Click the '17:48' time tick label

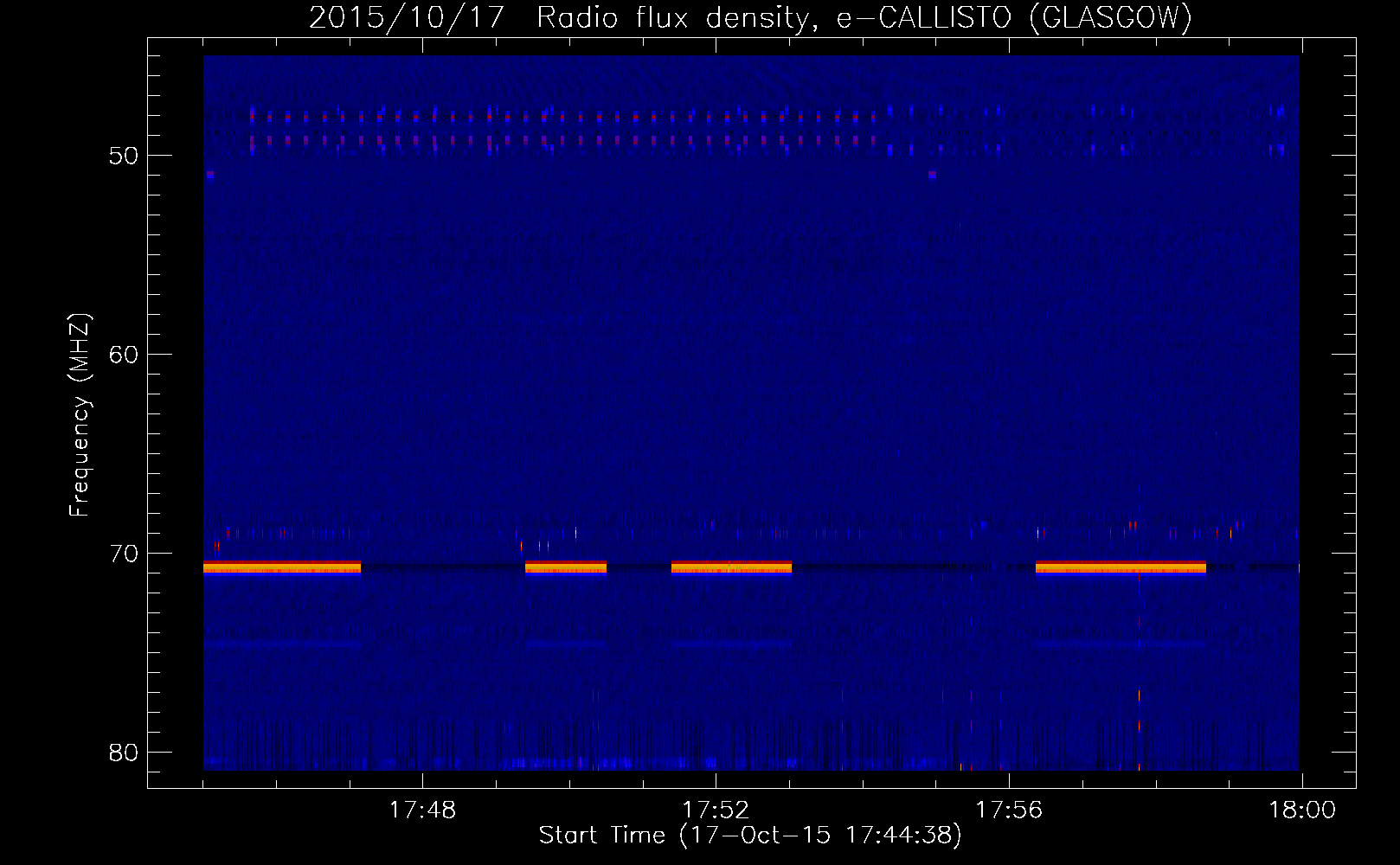tap(422, 811)
